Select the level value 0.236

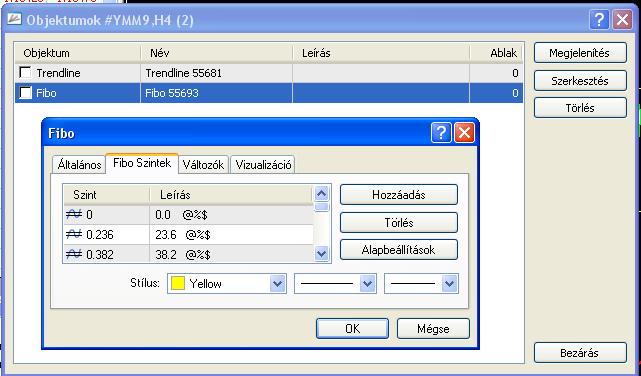point(100,235)
